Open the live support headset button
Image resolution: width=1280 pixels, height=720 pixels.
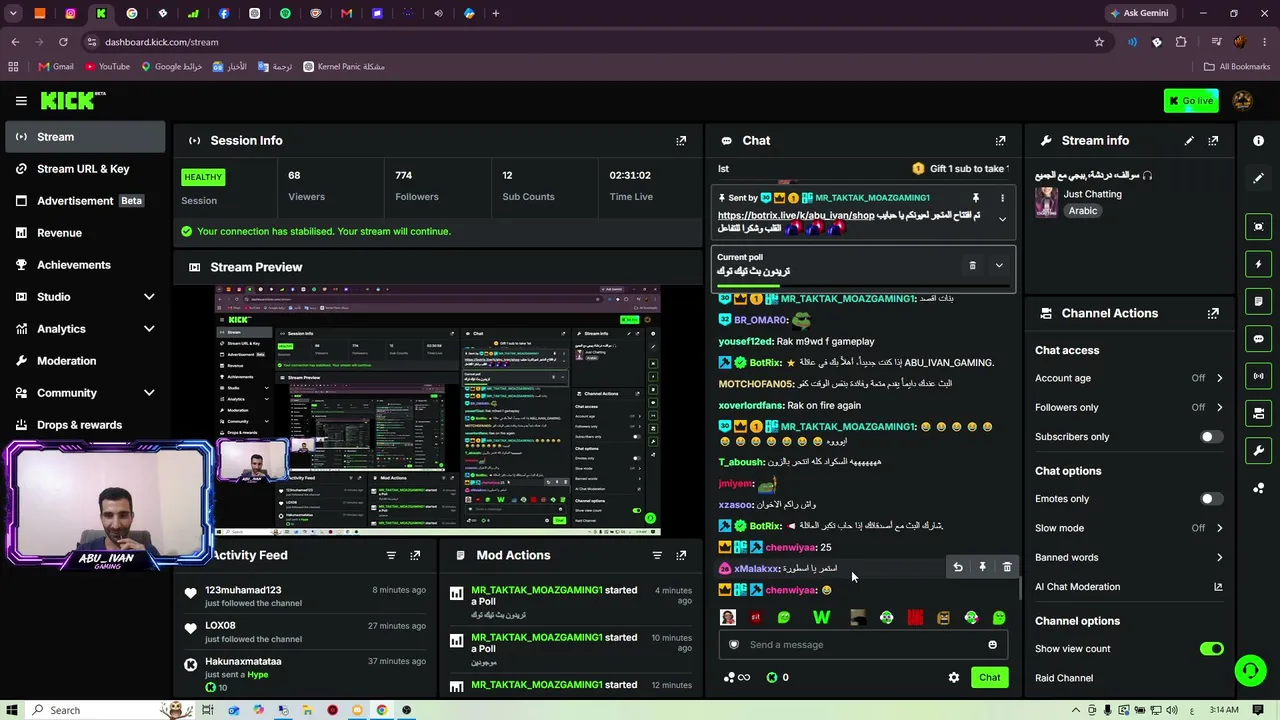(1250, 670)
